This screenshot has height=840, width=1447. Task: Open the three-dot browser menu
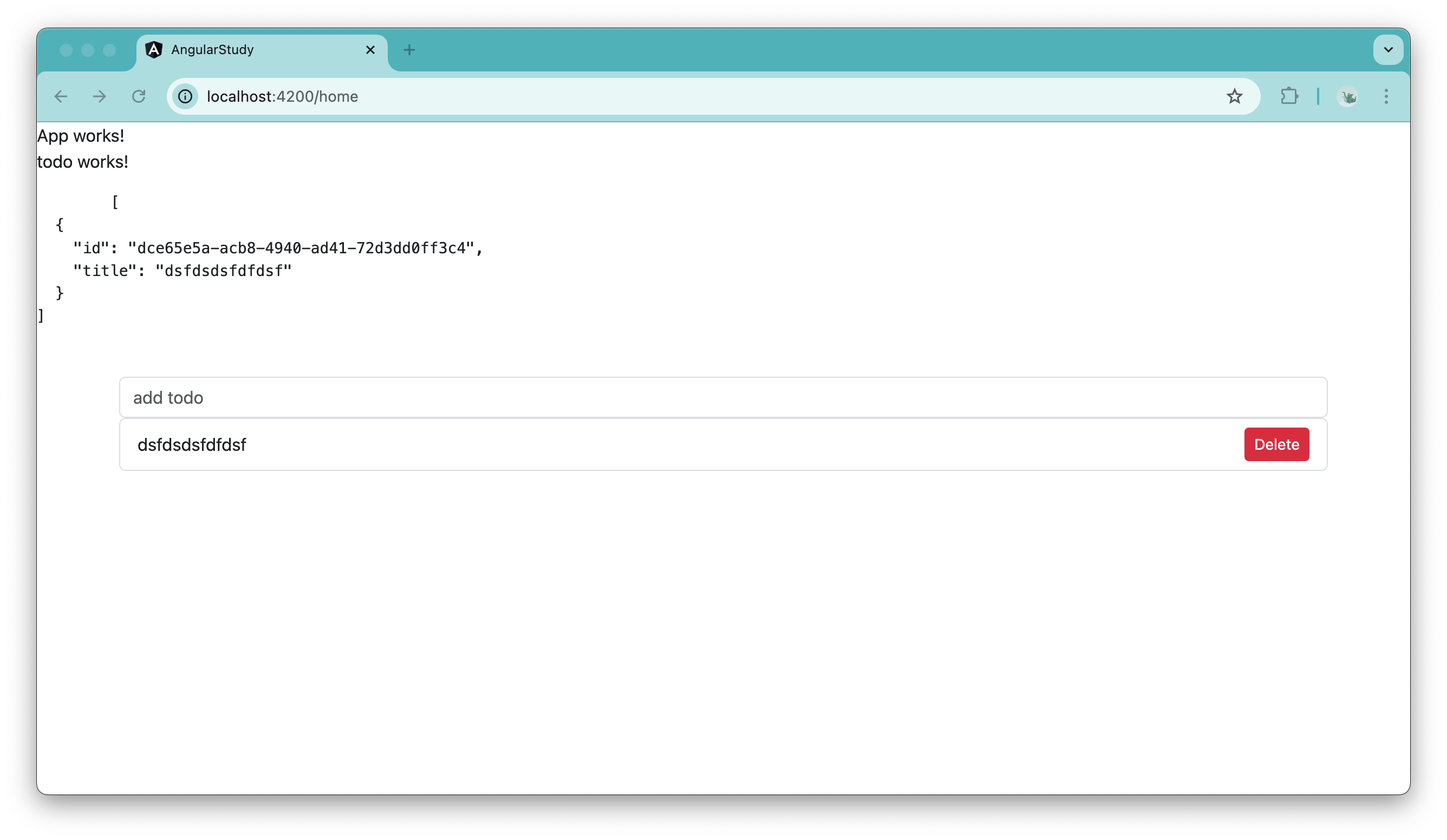coord(1387,96)
